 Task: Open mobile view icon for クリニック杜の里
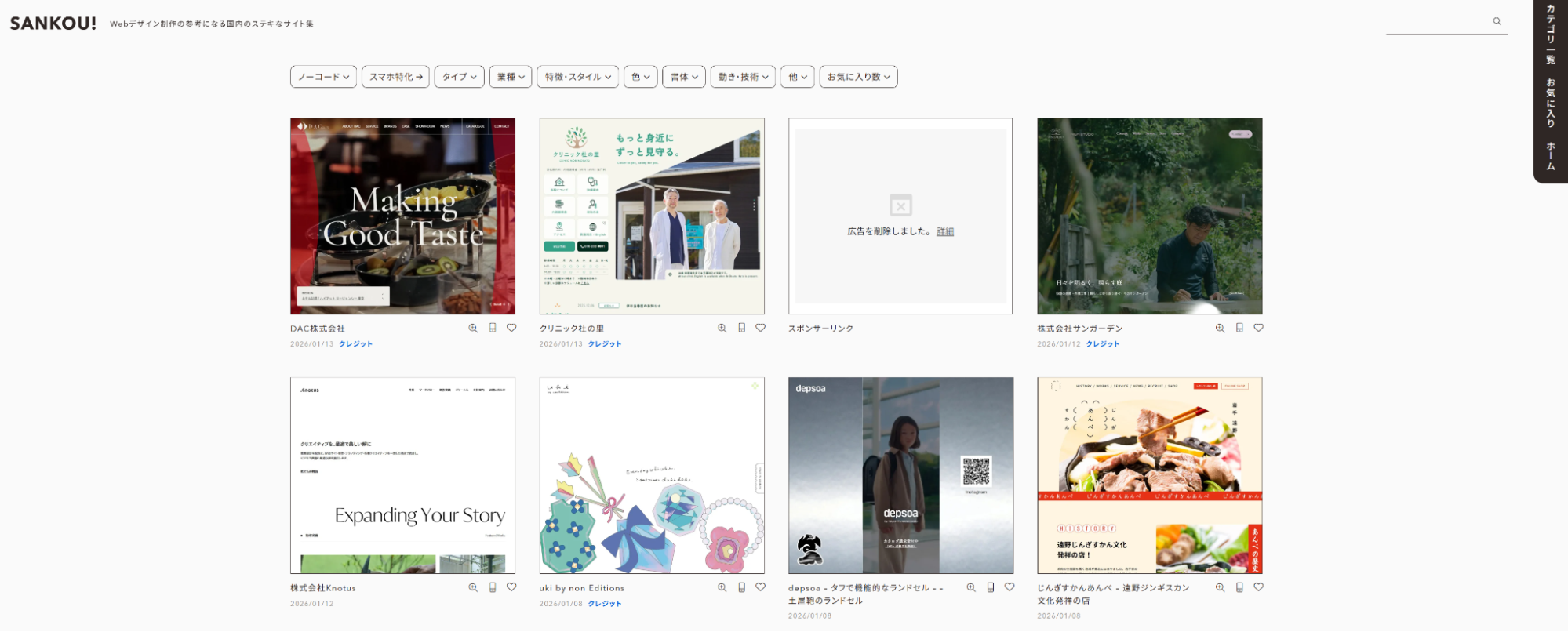click(741, 328)
